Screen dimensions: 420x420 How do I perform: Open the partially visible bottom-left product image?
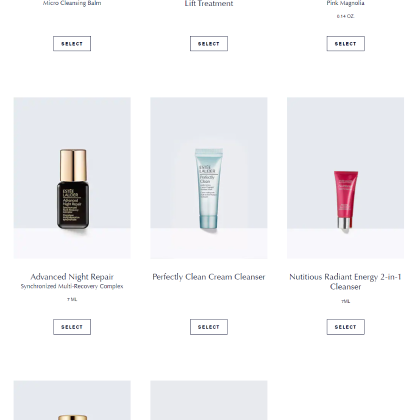[72, 400]
